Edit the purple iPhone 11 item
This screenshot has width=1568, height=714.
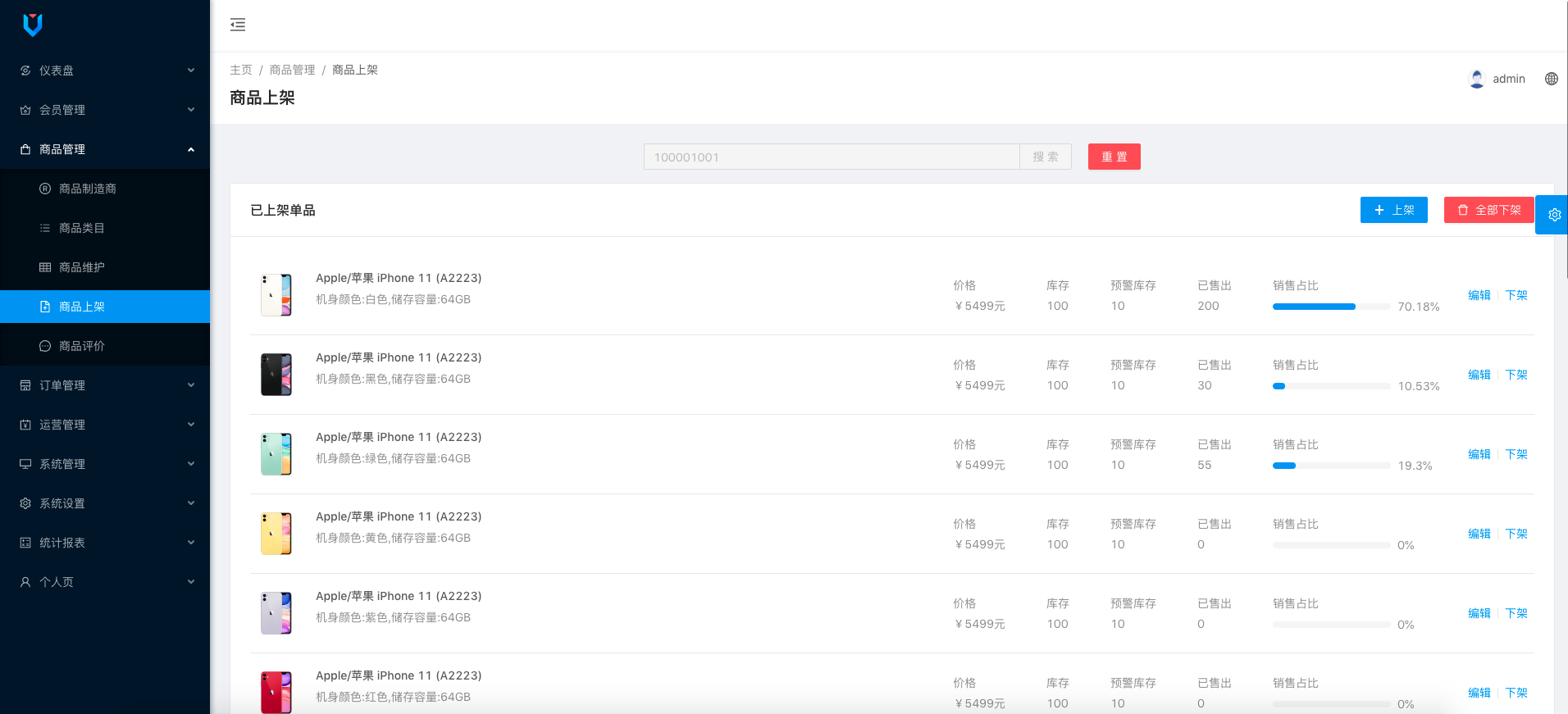[1479, 613]
